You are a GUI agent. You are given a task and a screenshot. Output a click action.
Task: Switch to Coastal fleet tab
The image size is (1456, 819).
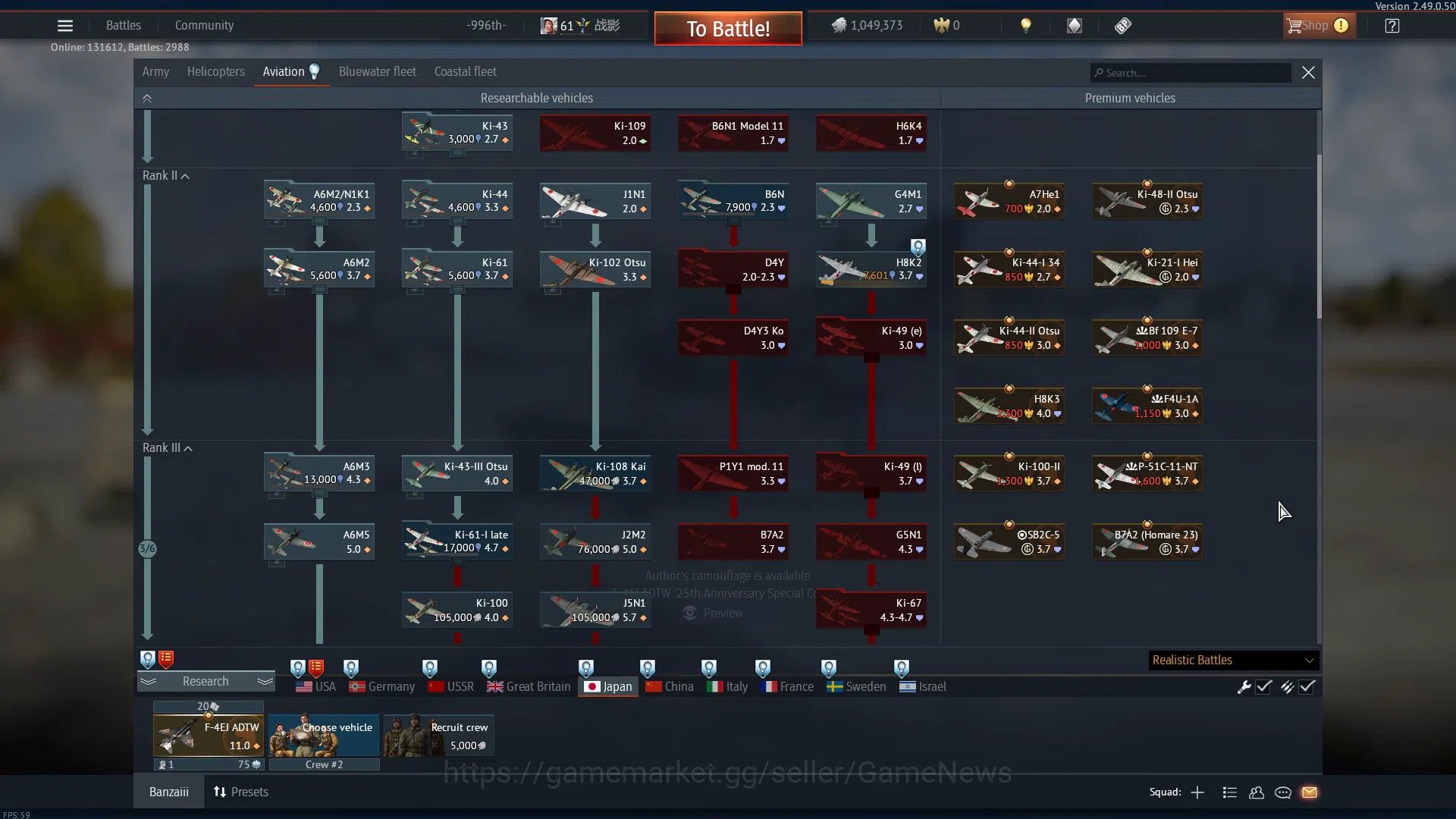click(x=466, y=72)
